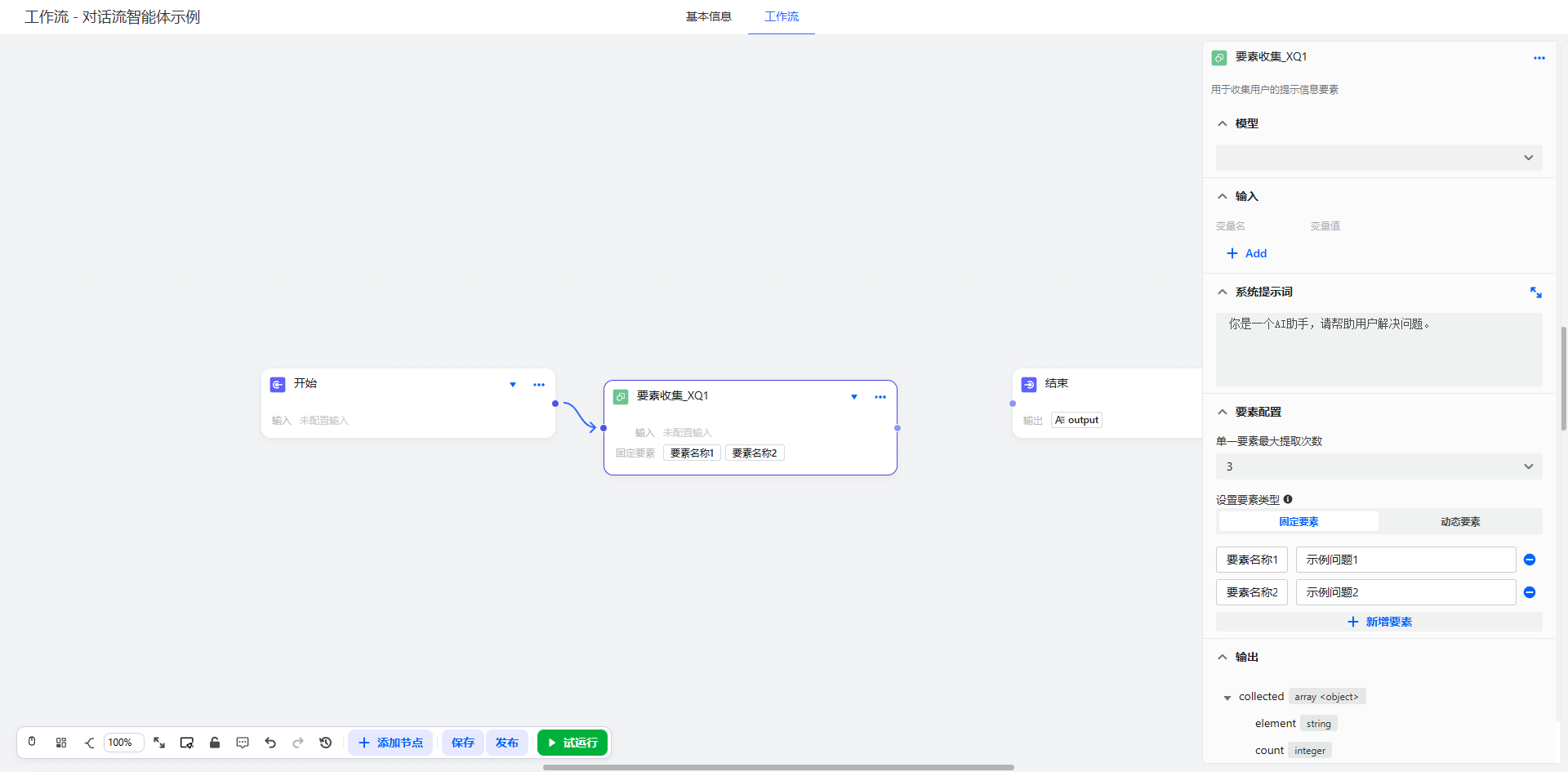Expand the system prompt editor
Image resolution: width=1568 pixels, height=772 pixels.
[x=1535, y=292]
